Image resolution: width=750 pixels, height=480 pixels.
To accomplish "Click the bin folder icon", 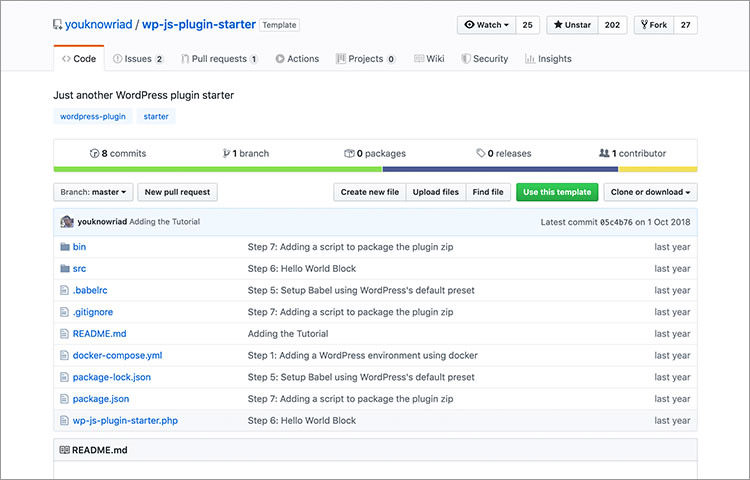I will [65, 247].
